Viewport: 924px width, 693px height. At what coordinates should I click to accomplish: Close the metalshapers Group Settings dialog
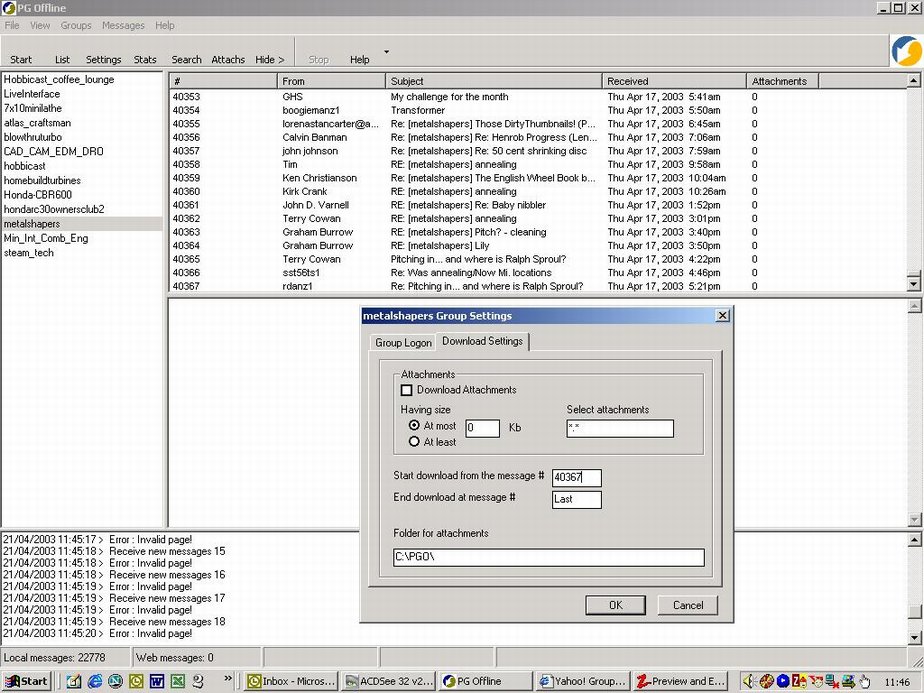point(722,316)
